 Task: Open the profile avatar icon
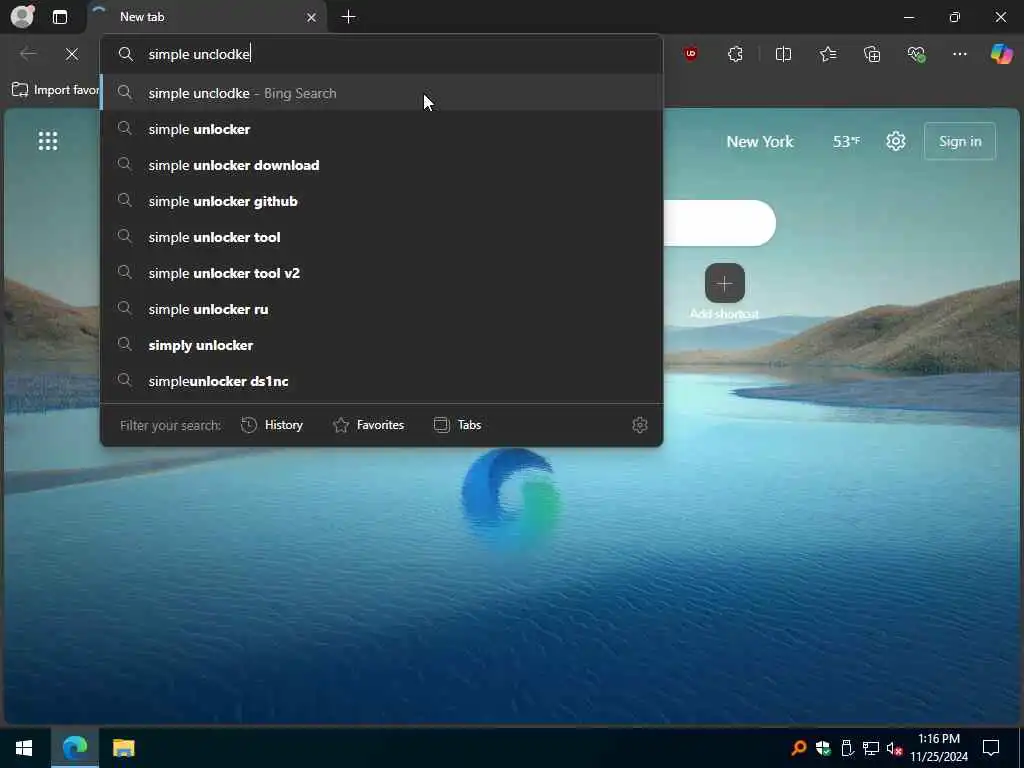click(23, 16)
